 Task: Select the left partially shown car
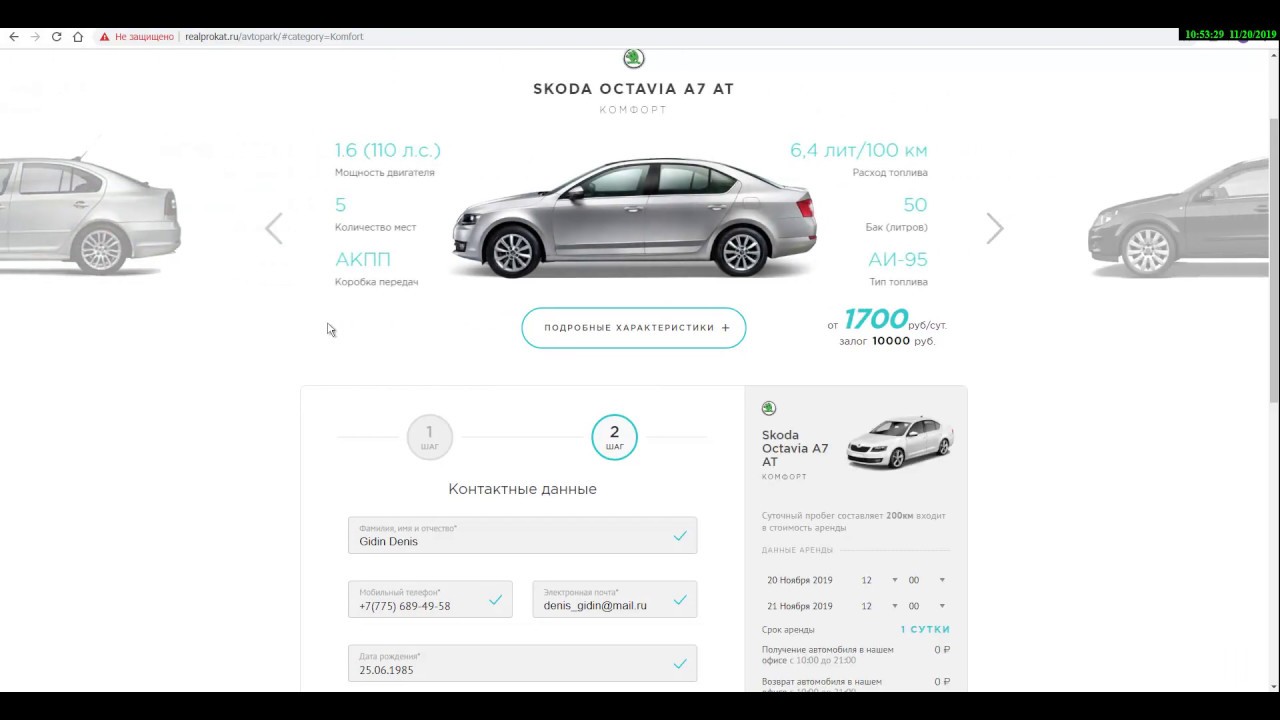click(x=90, y=214)
